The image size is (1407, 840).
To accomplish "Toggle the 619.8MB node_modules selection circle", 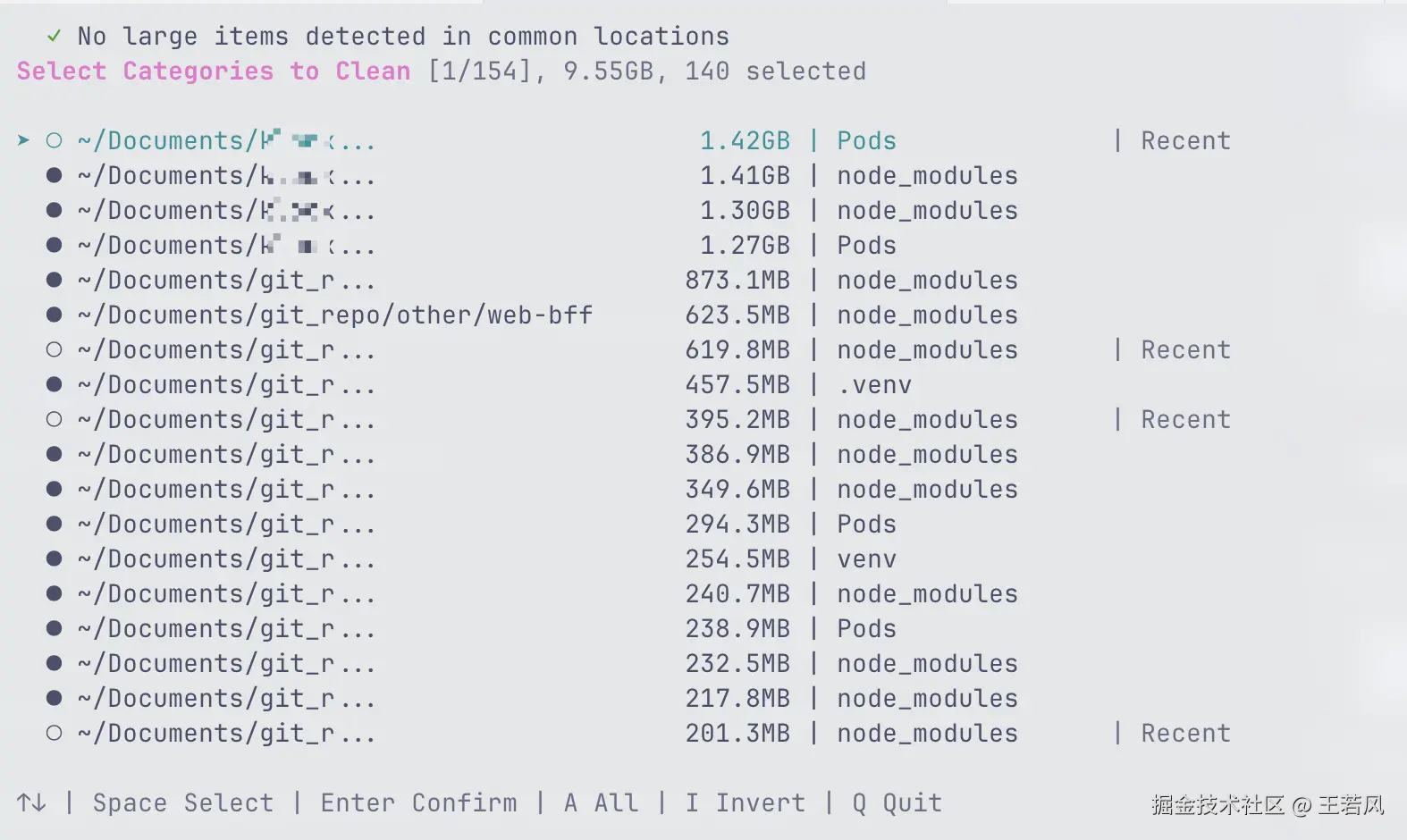I will click(55, 349).
